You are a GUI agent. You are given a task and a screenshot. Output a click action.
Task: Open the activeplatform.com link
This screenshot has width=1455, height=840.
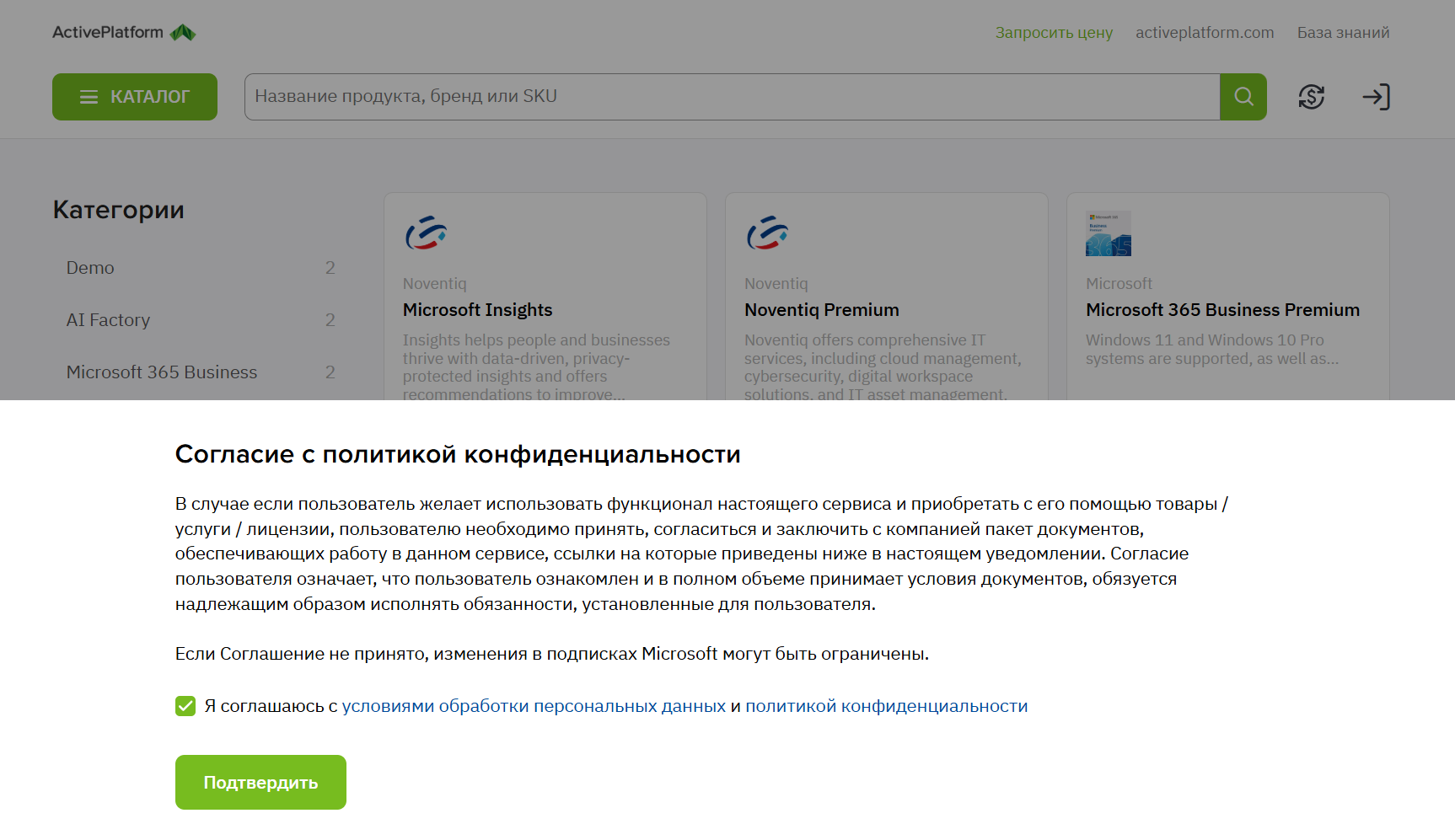click(x=1205, y=33)
